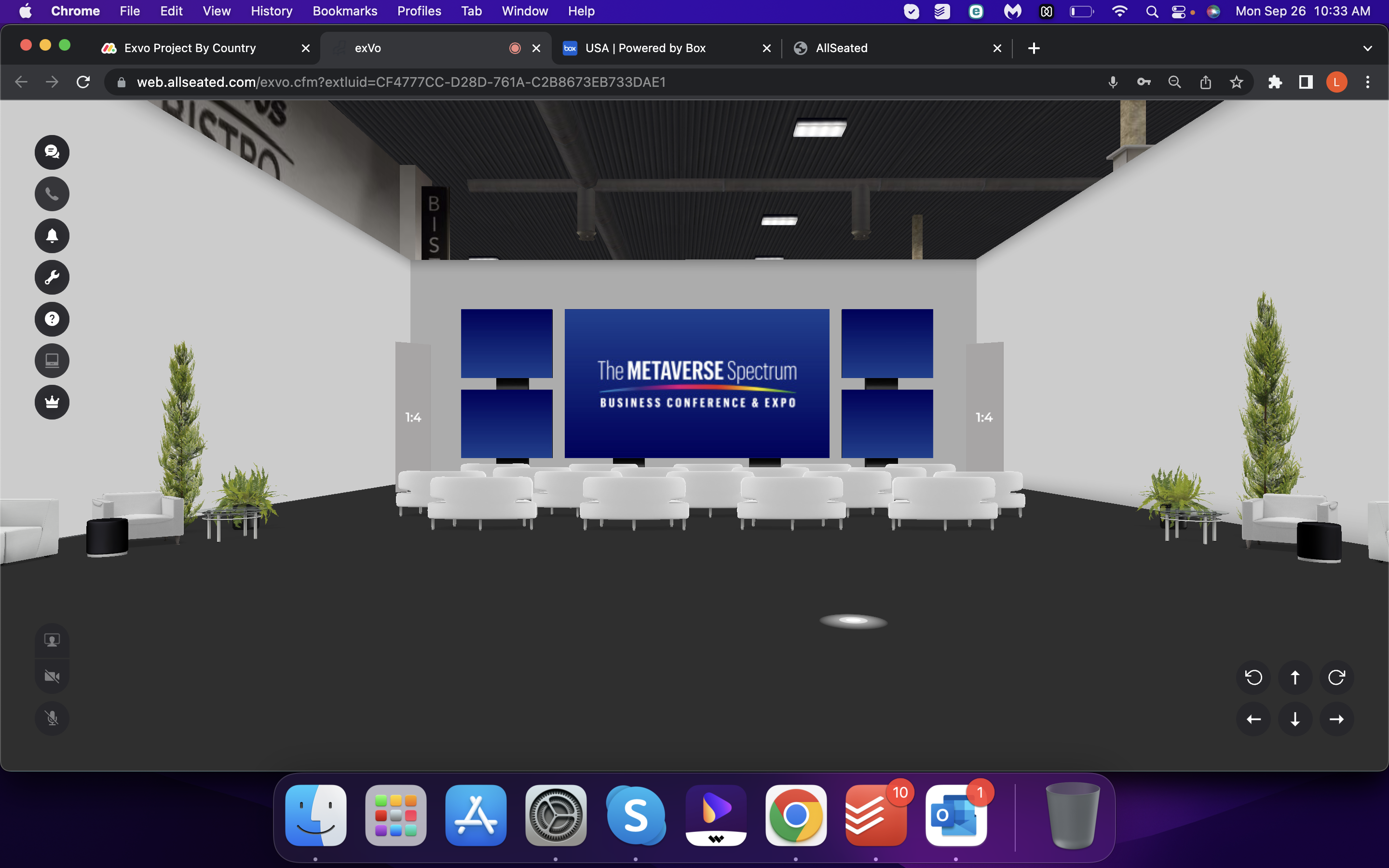
Task: Toggle Chrome side panel
Action: click(x=1306, y=82)
